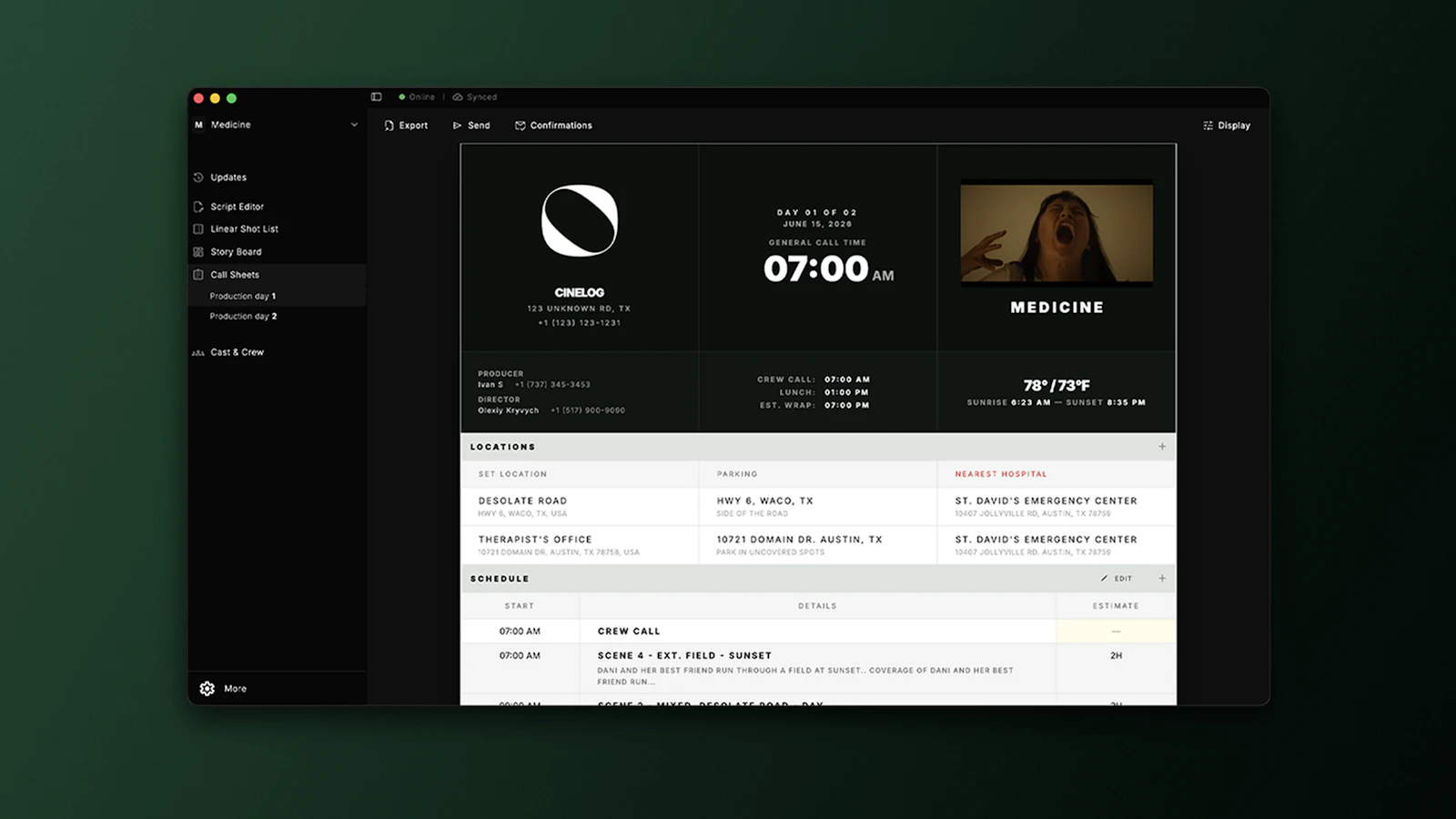Click the Linear Shot List icon

(198, 229)
